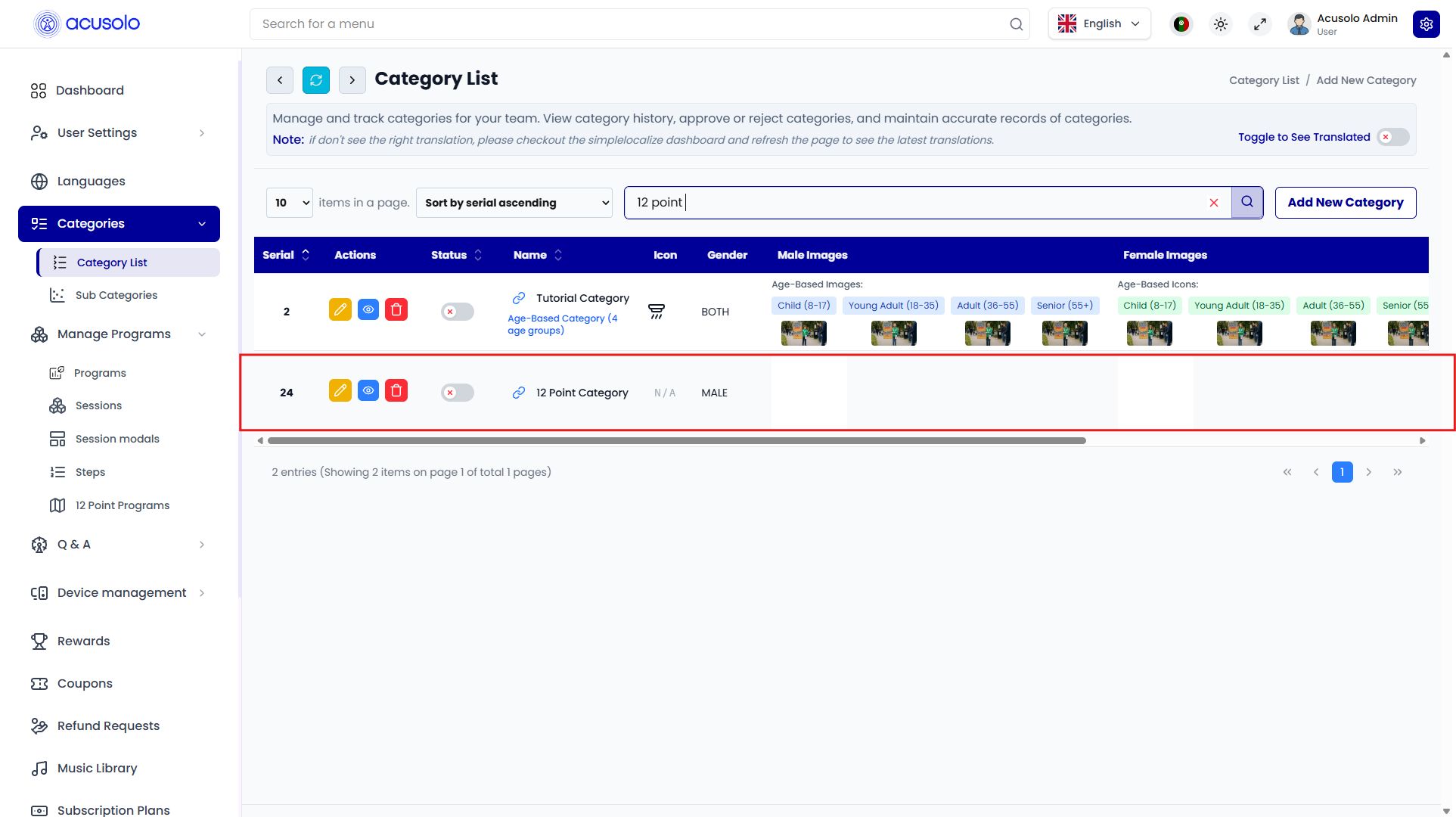Viewport: 1456px width, 817px height.
Task: Expand the Q & A menu
Action: [119, 545]
